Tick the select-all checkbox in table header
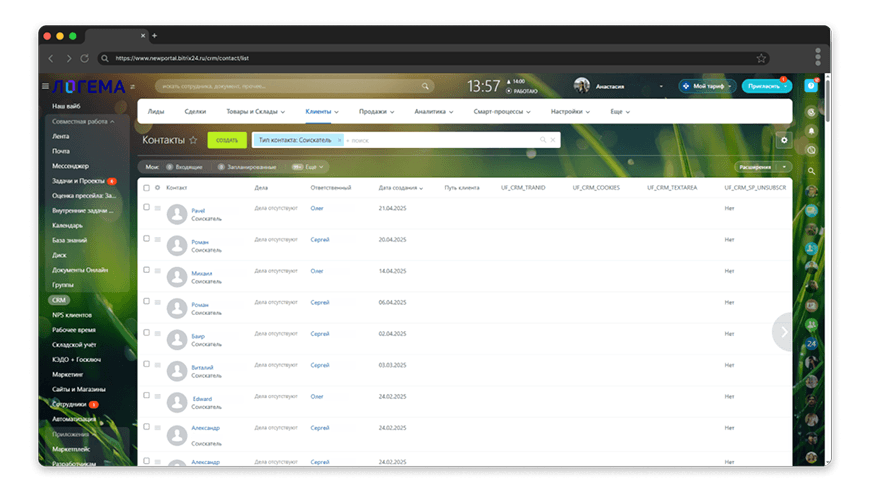870x493 pixels. tap(146, 188)
